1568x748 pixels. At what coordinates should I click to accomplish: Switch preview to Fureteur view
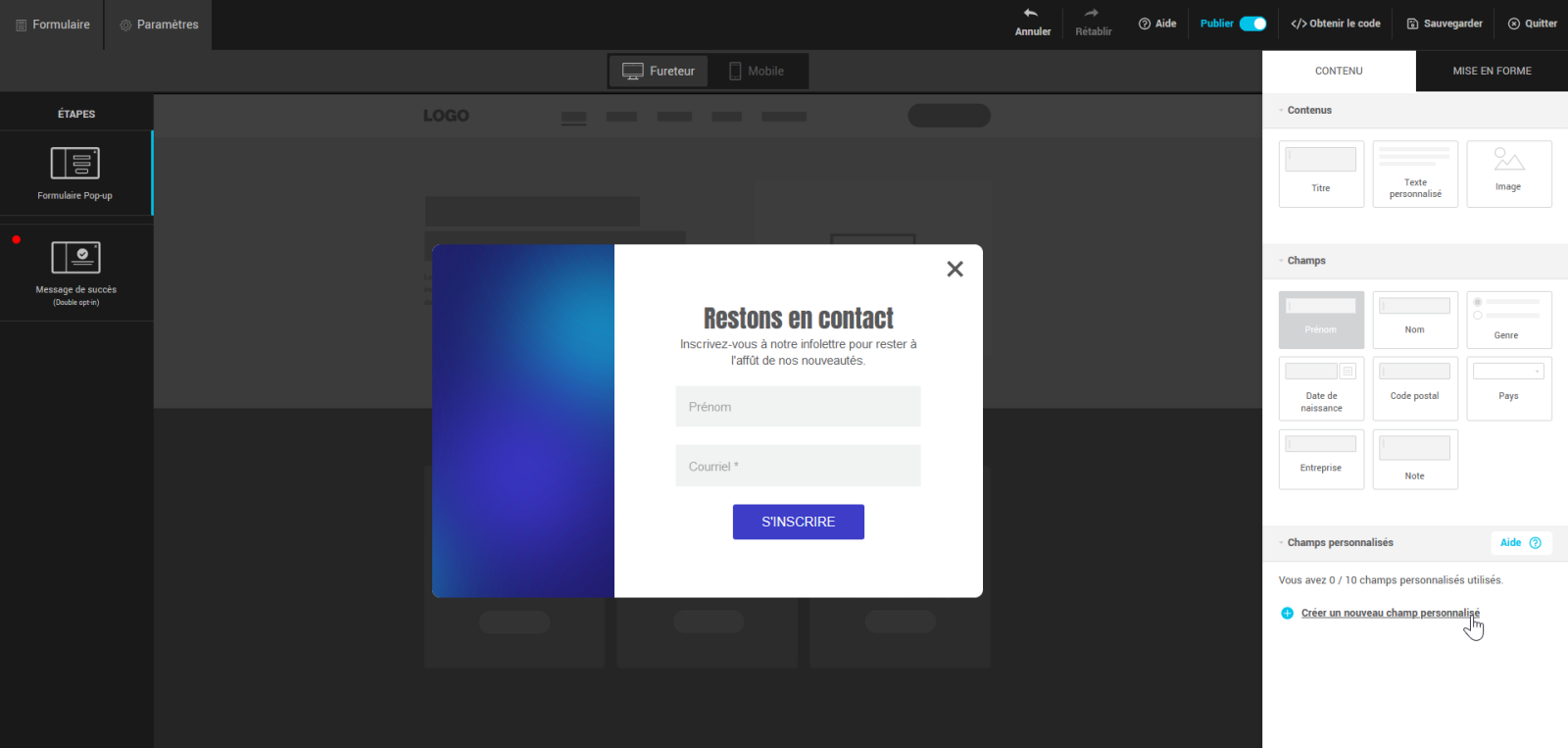(659, 71)
